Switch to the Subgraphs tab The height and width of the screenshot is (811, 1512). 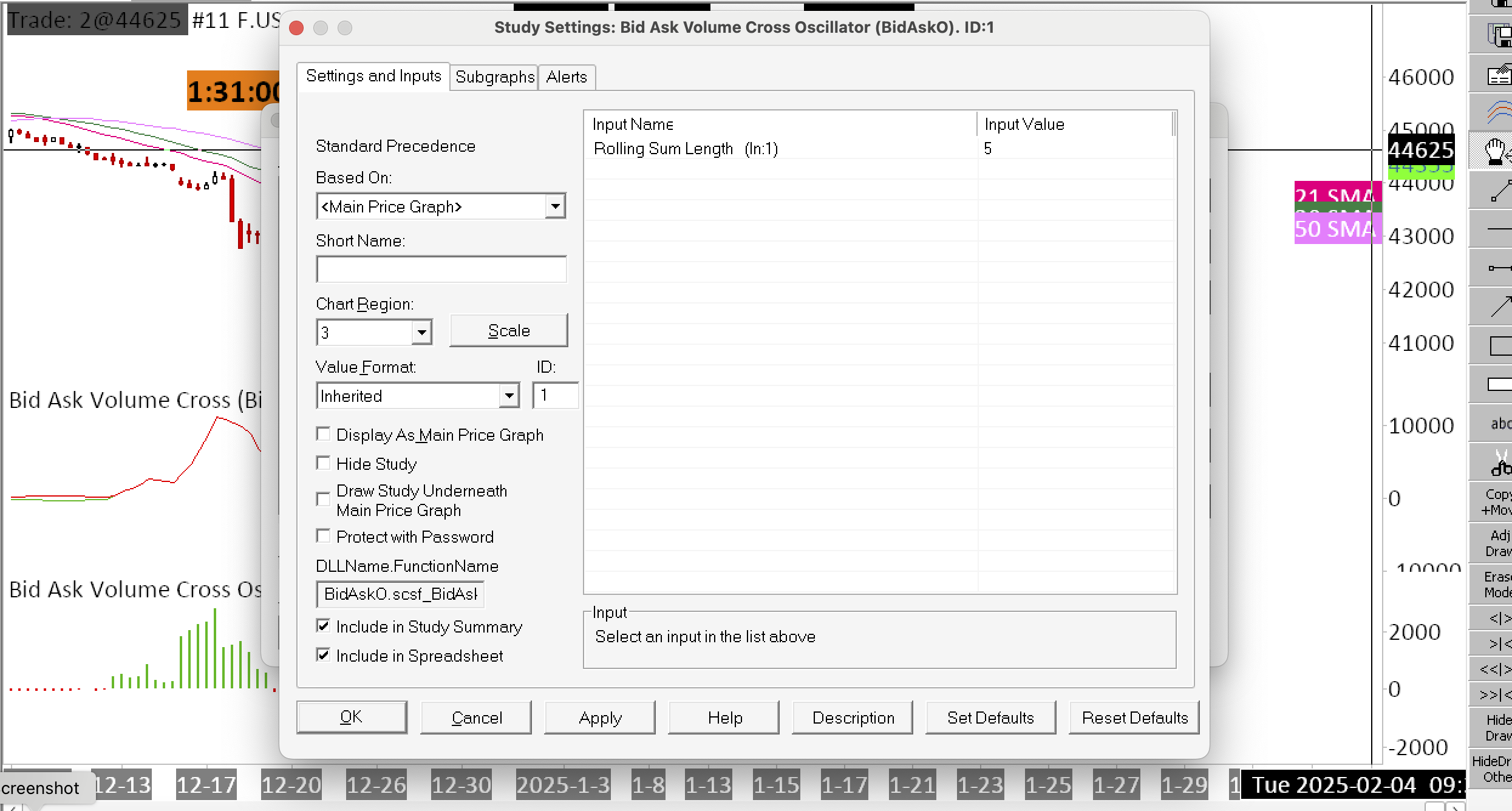pyautogui.click(x=494, y=77)
